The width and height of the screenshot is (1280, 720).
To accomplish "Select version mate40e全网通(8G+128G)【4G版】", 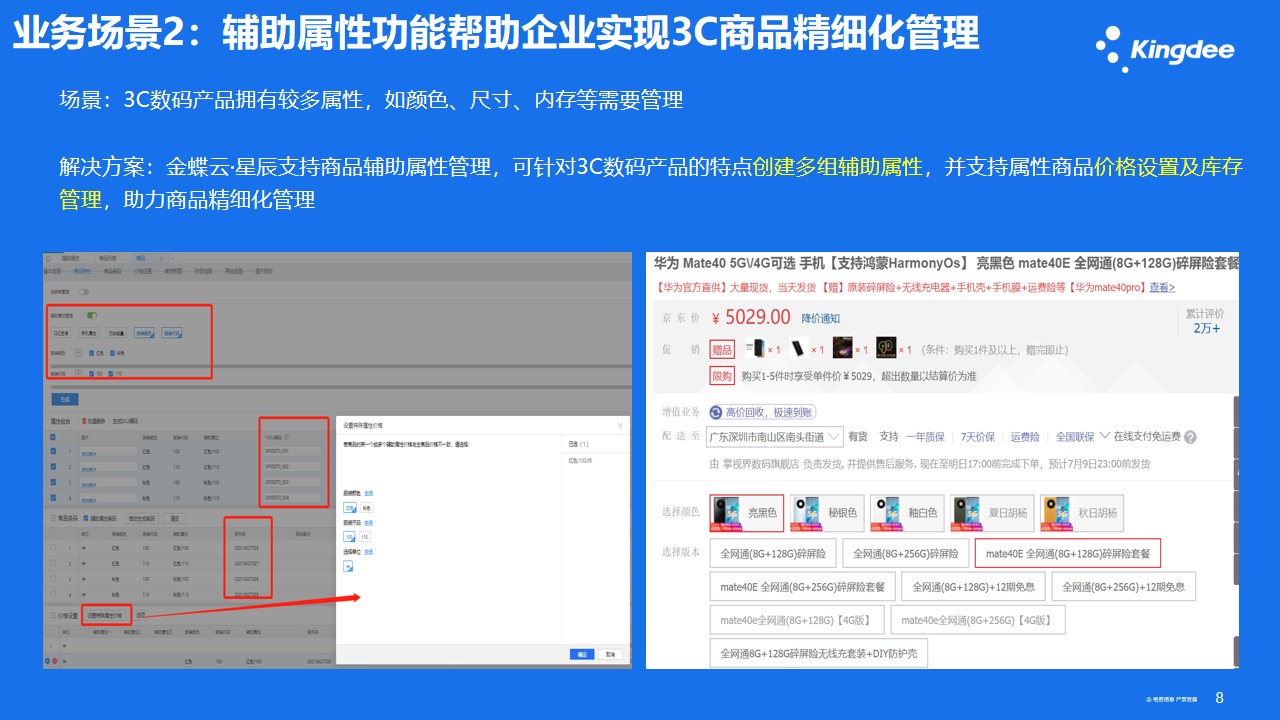I will click(x=796, y=620).
